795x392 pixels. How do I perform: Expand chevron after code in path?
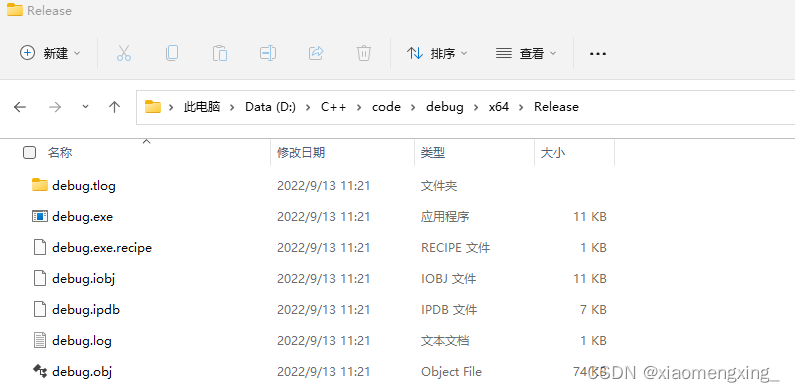pyautogui.click(x=413, y=107)
